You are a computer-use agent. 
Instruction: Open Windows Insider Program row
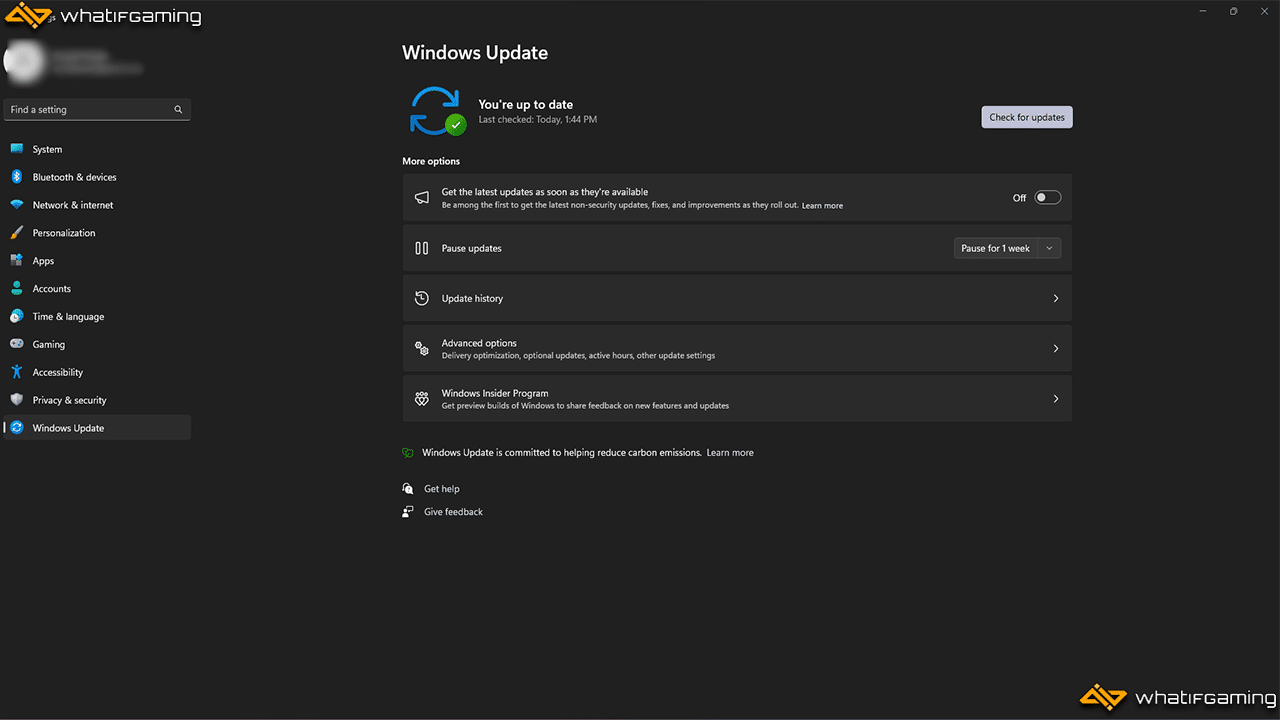pyautogui.click(x=737, y=399)
